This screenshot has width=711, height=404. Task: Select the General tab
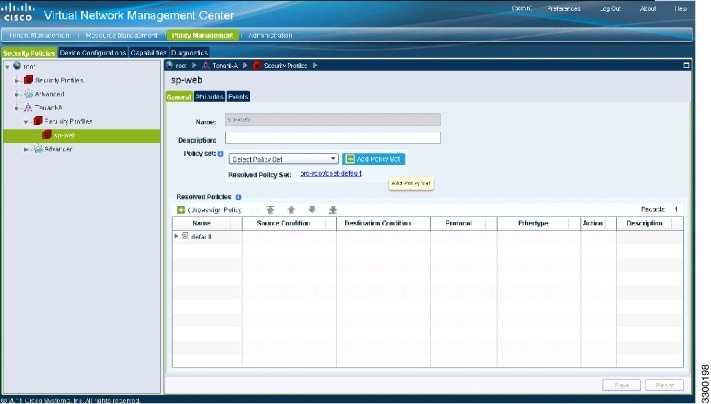[179, 97]
